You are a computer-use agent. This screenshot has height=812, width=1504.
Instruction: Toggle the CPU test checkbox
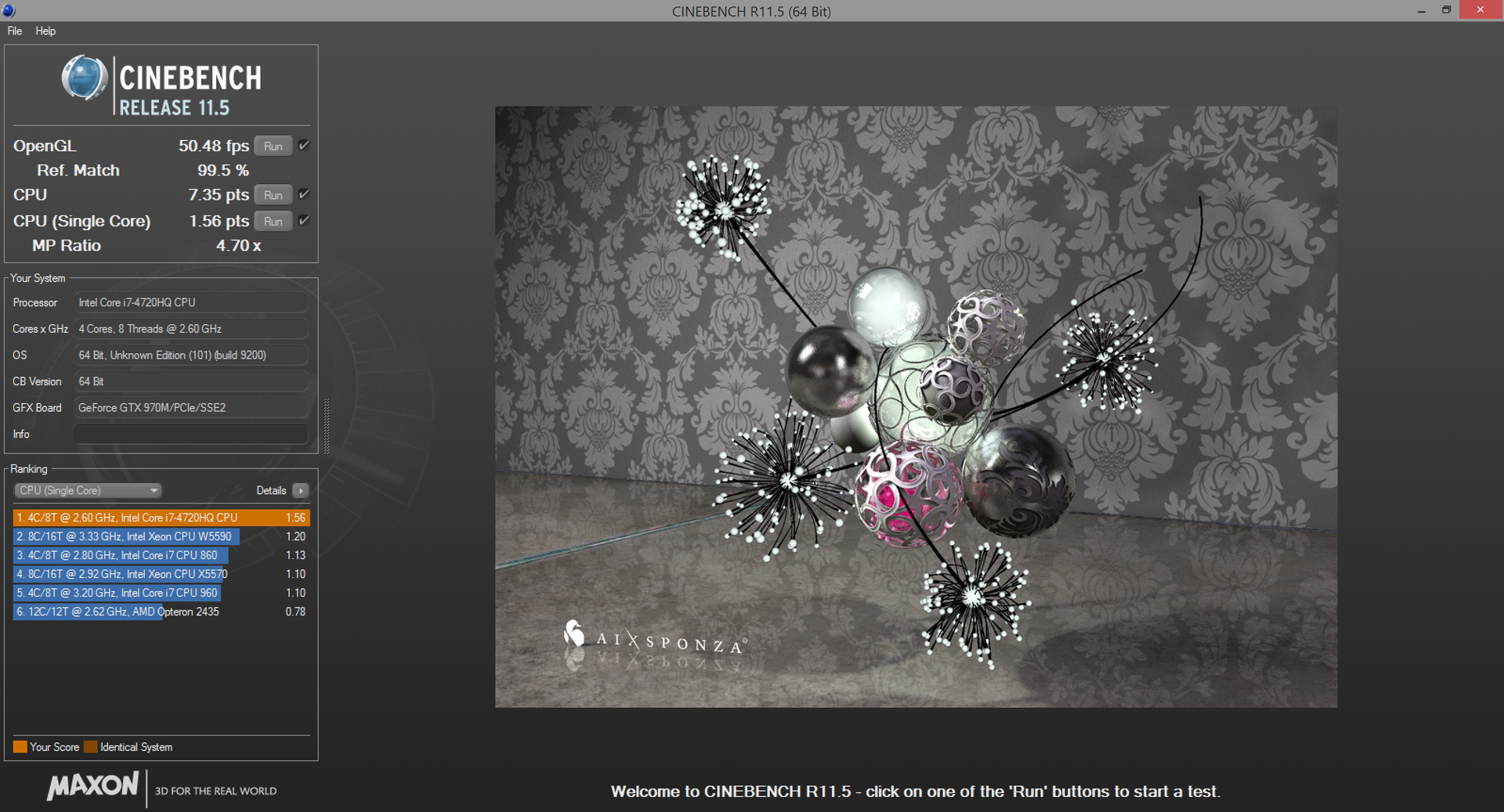(x=304, y=194)
